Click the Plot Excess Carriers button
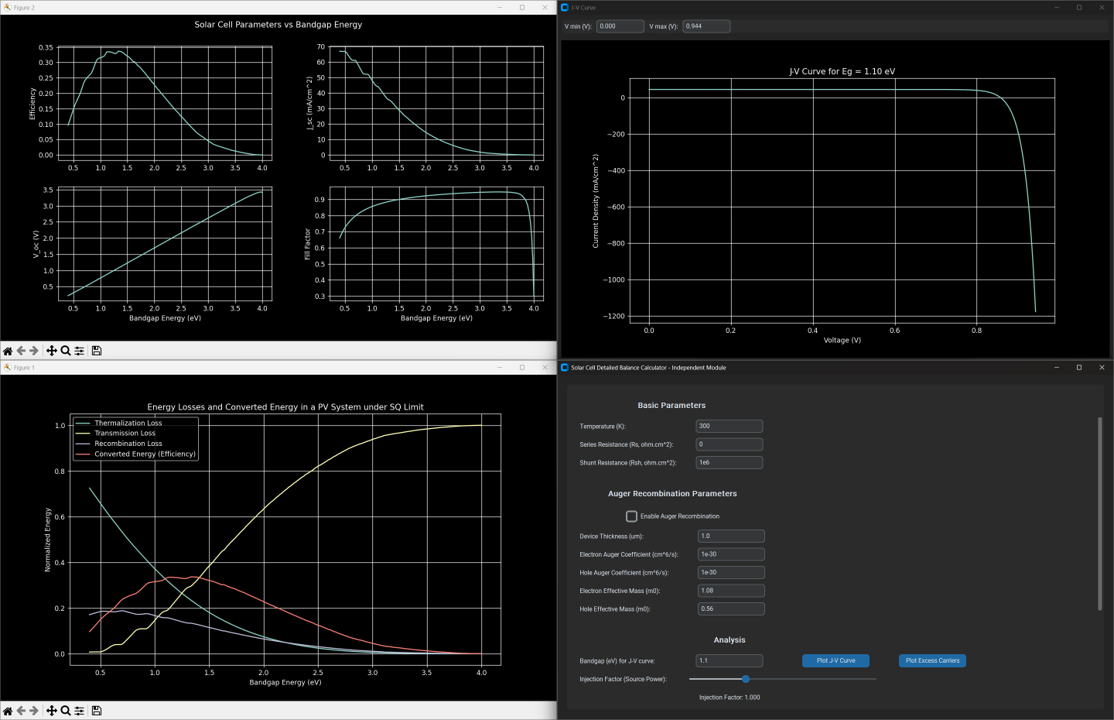Screen dimensions: 1114x720 tap(931, 660)
